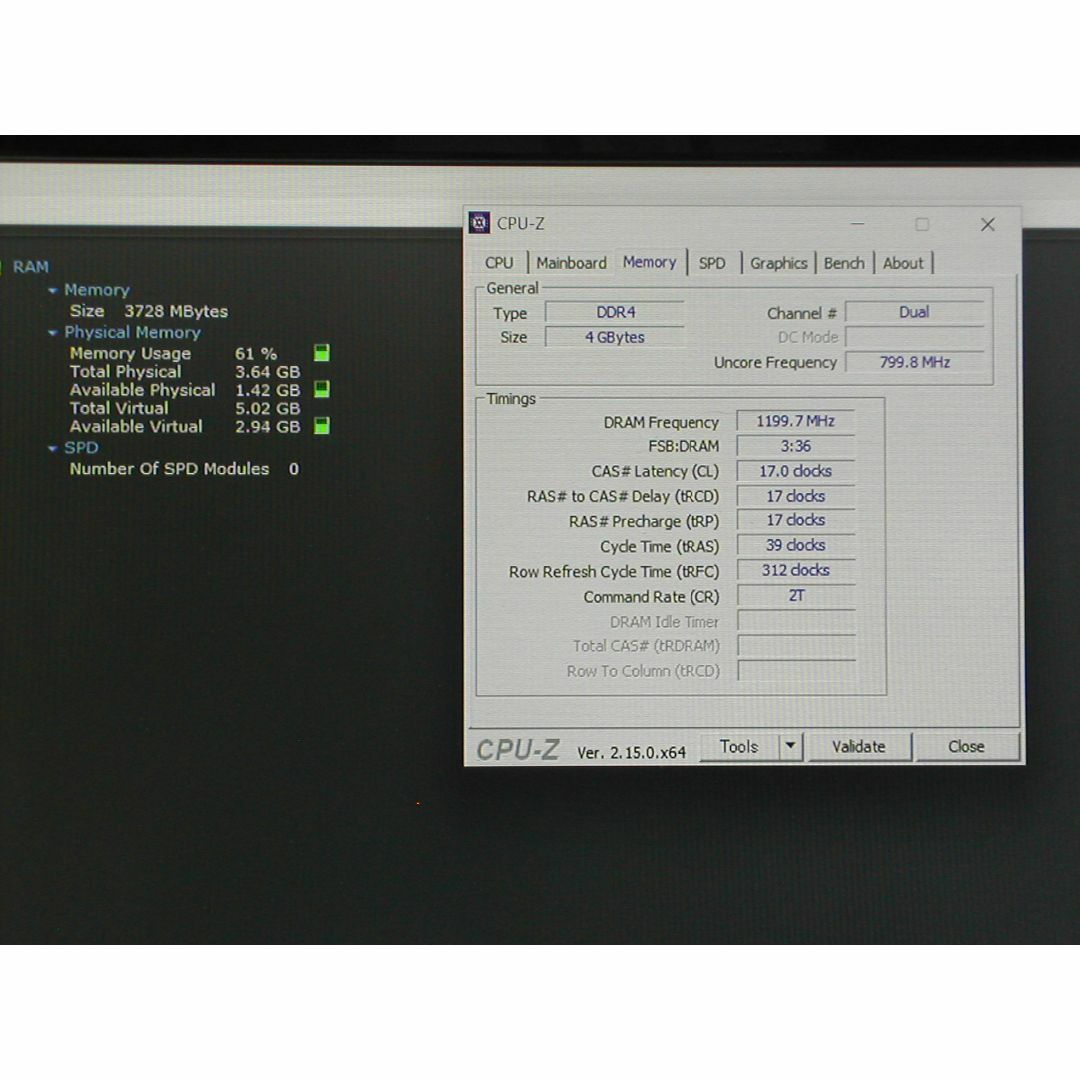The height and width of the screenshot is (1080, 1080).
Task: Switch to the Graphics tab
Action: pyautogui.click(x=778, y=263)
